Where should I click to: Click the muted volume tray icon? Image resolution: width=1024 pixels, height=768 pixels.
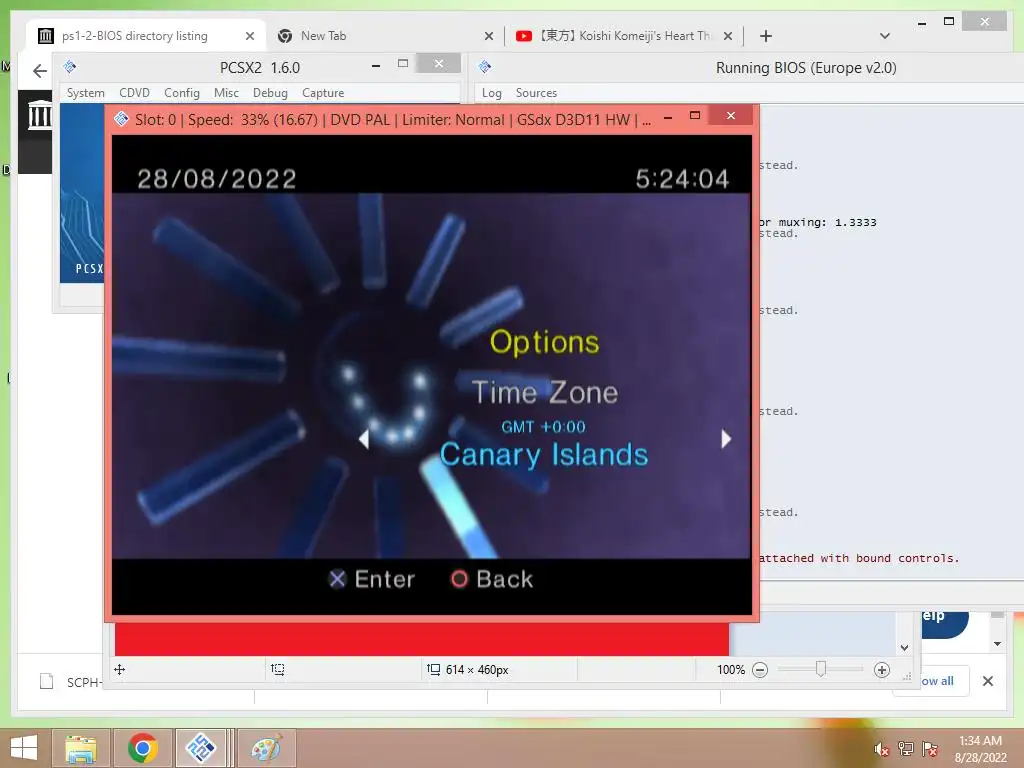(x=882, y=749)
